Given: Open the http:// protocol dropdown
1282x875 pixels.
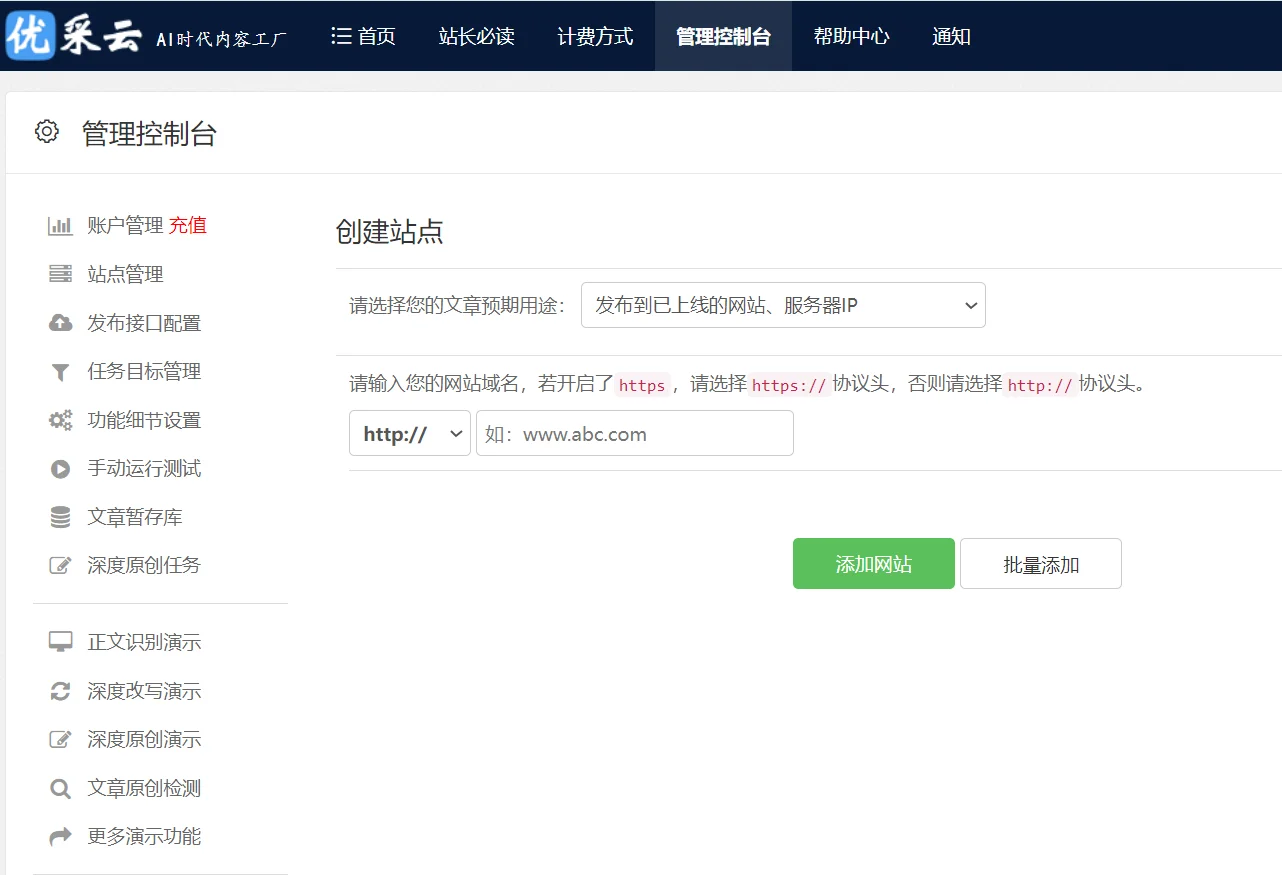Looking at the screenshot, I should (x=409, y=433).
